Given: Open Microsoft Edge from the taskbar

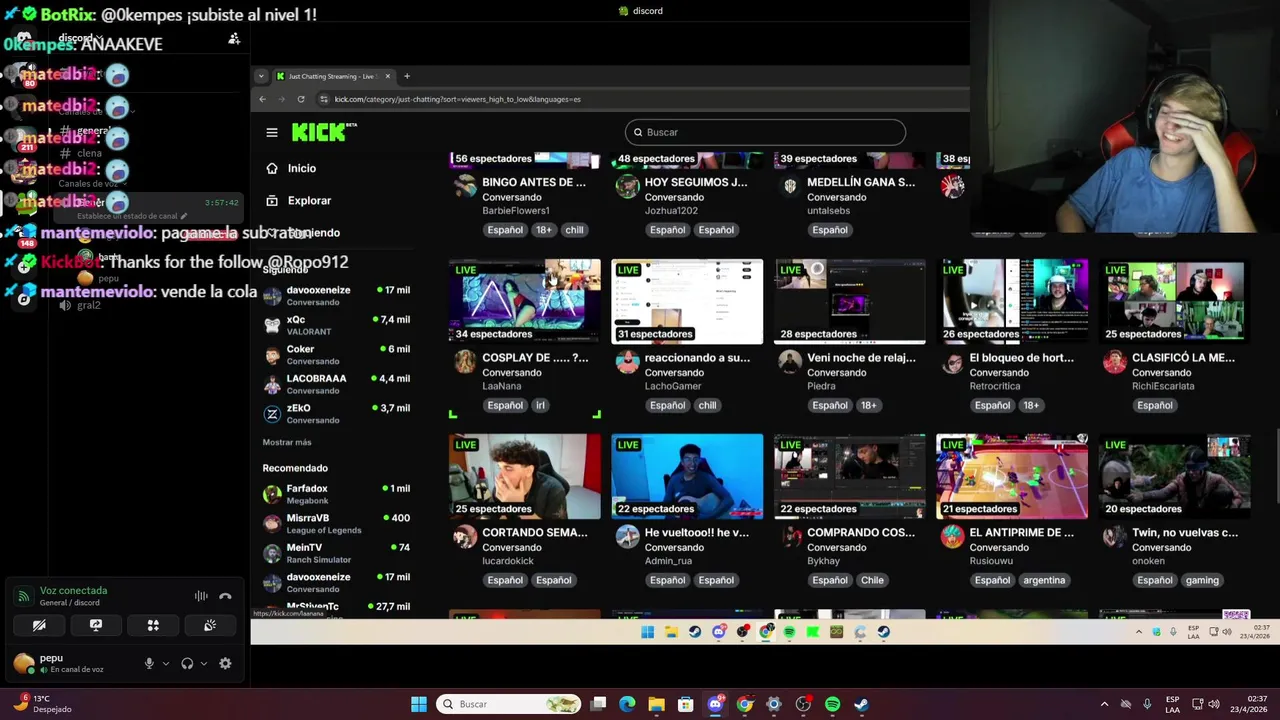Looking at the screenshot, I should point(627,704).
